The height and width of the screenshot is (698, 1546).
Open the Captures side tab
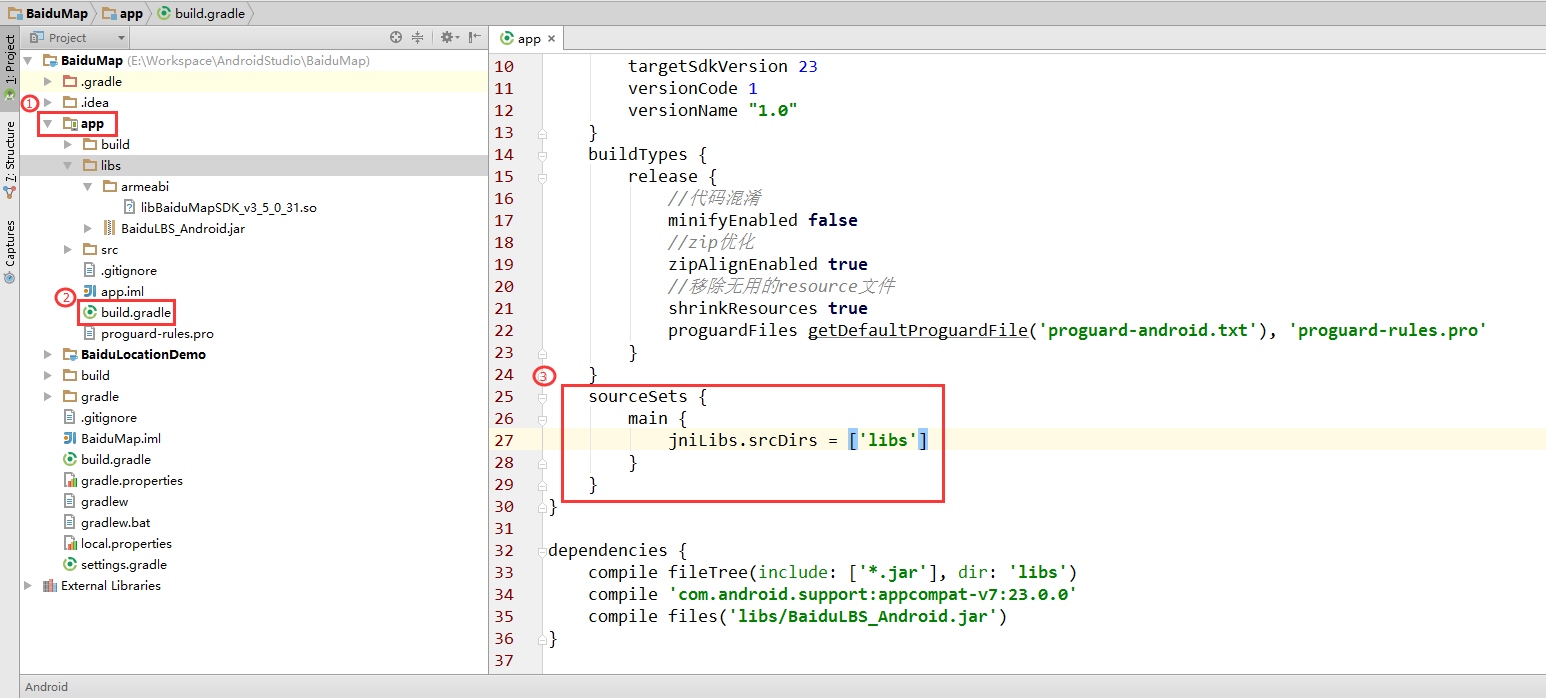10,250
